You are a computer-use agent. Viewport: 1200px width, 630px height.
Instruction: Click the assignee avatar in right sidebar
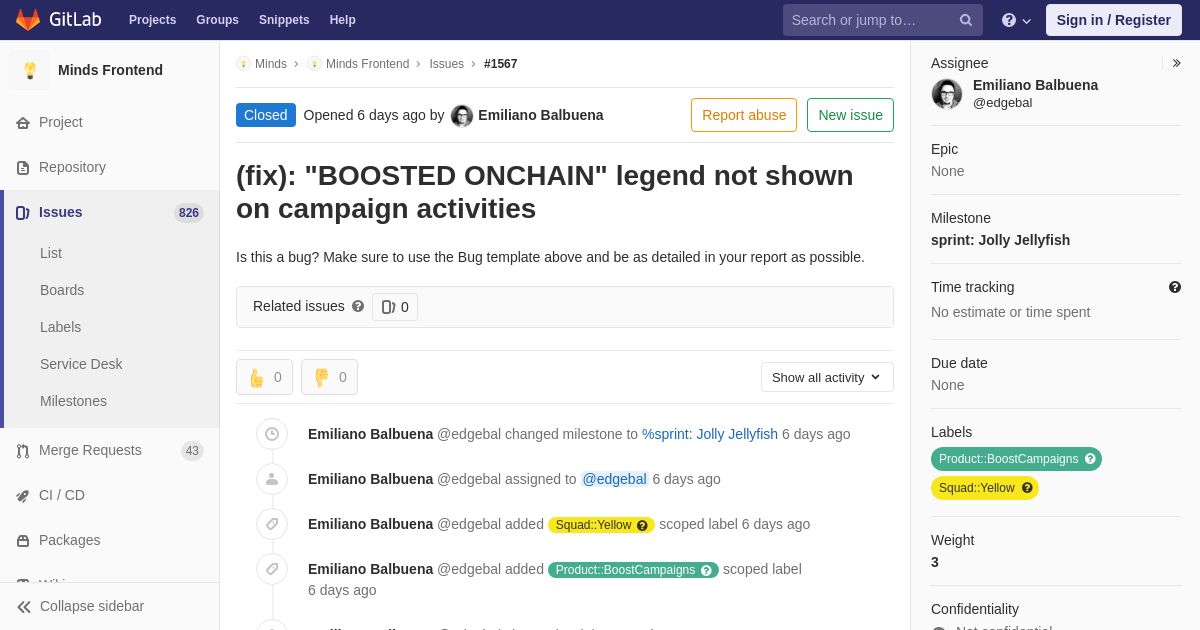tap(947, 94)
